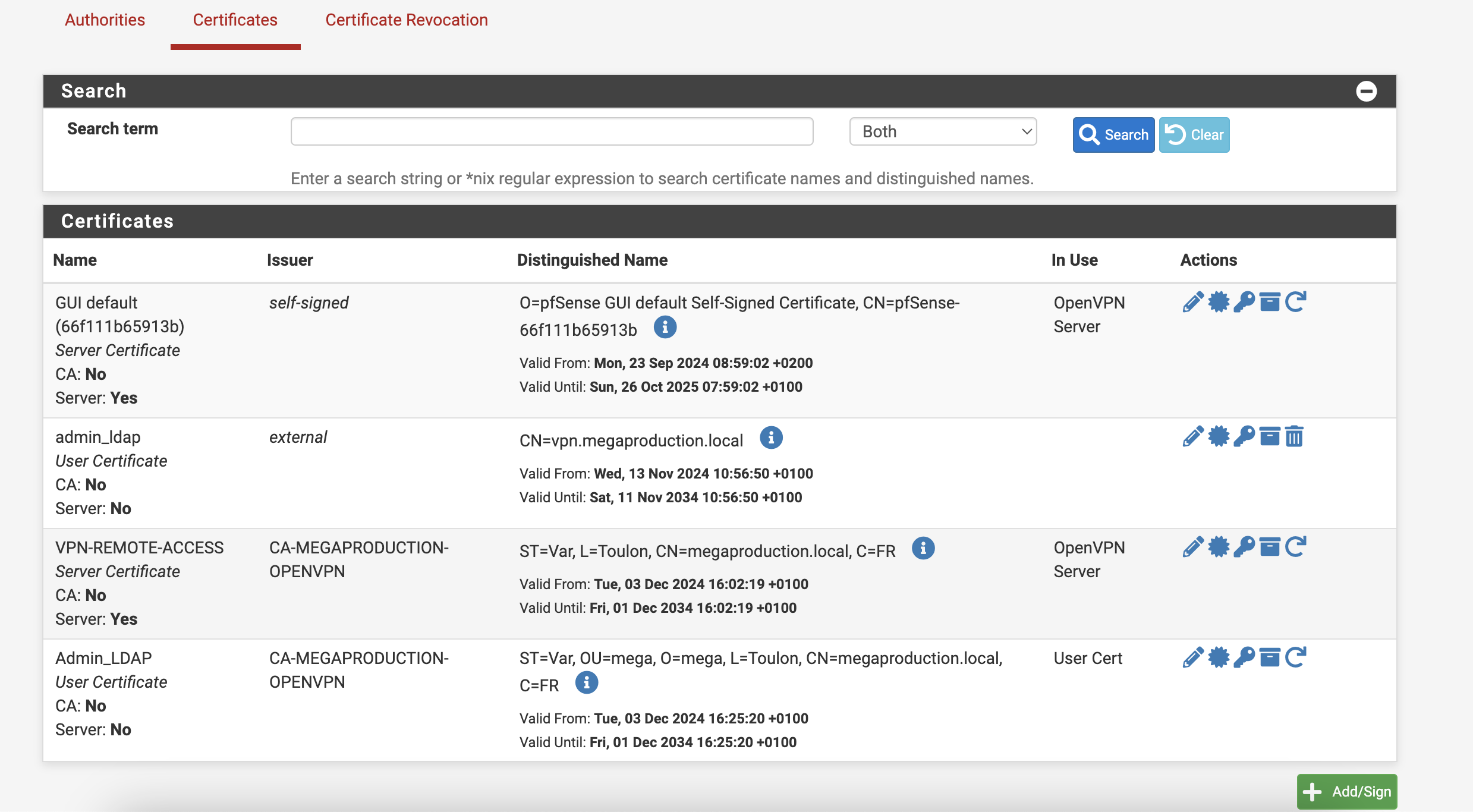Edit the GUI default certificate (pencil icon)
Viewport: 1473px width, 812px height.
(x=1192, y=302)
